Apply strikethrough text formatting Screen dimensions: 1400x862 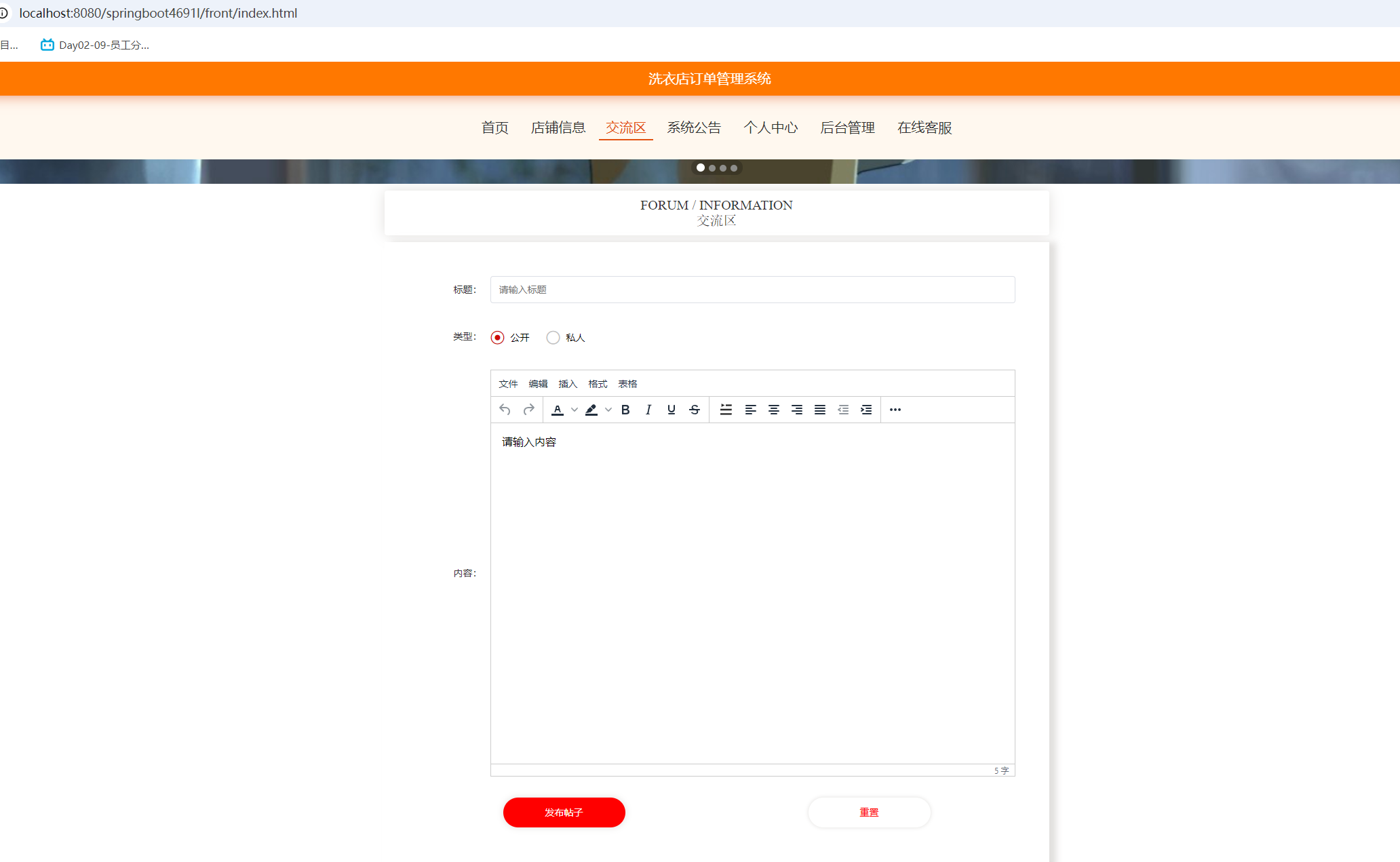[695, 410]
